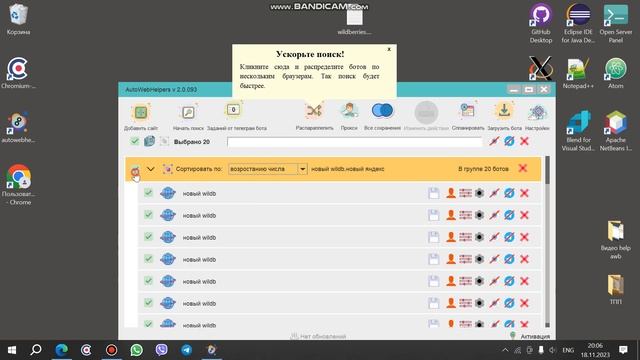Image resolution: width=640 pixels, height=360 pixels.
Task: Open the action list icon in first bot row
Action: coord(465,193)
